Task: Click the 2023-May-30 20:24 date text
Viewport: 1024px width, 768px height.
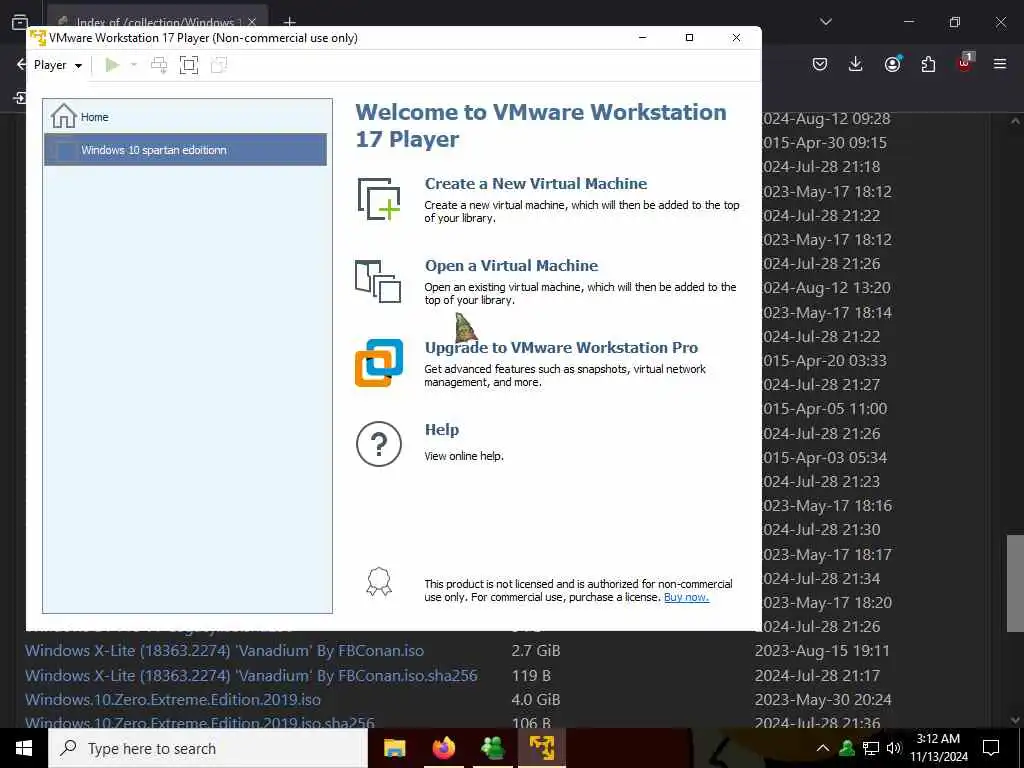Action: (823, 699)
